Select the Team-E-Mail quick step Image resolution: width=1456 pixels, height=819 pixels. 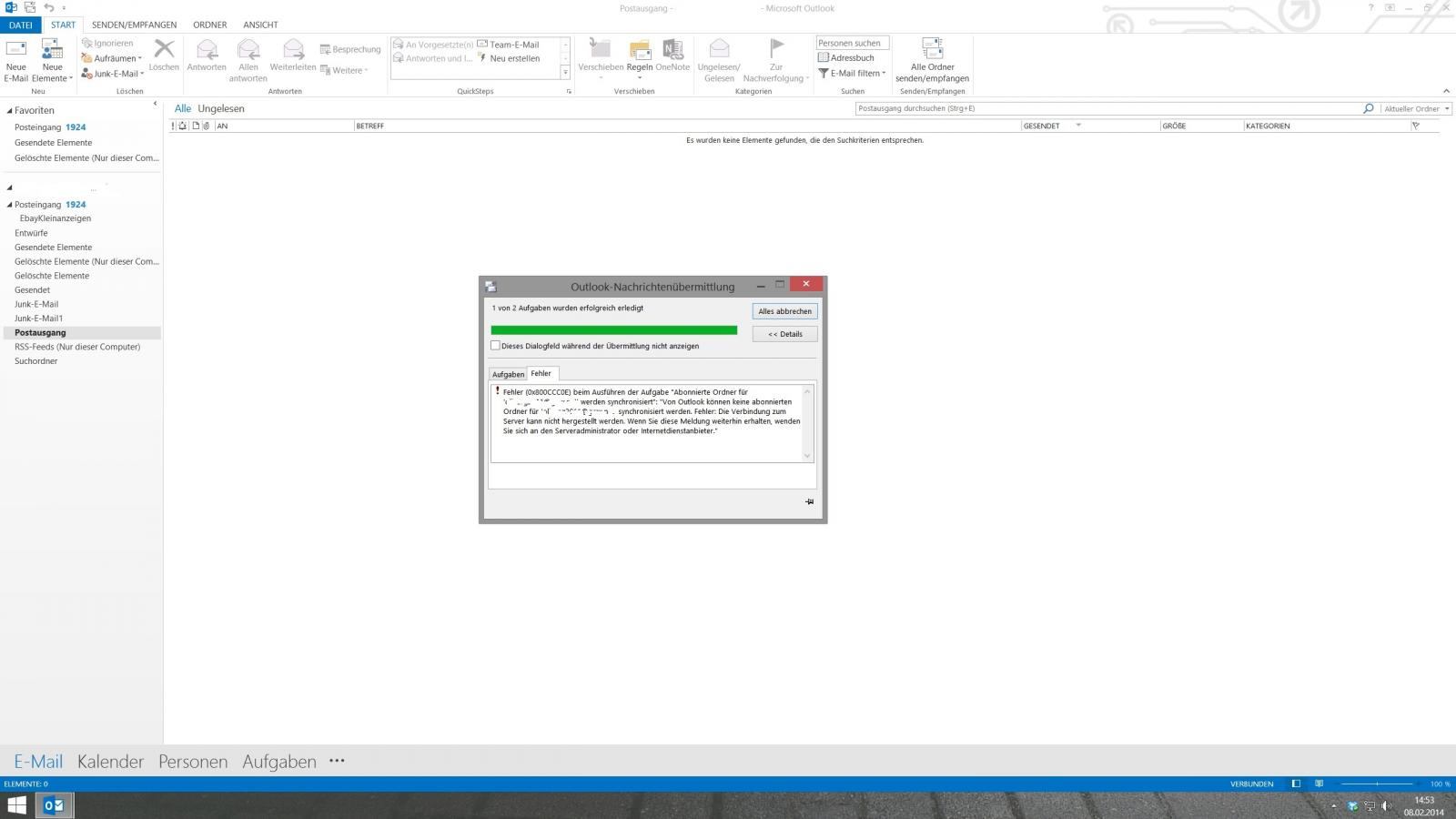(x=509, y=45)
